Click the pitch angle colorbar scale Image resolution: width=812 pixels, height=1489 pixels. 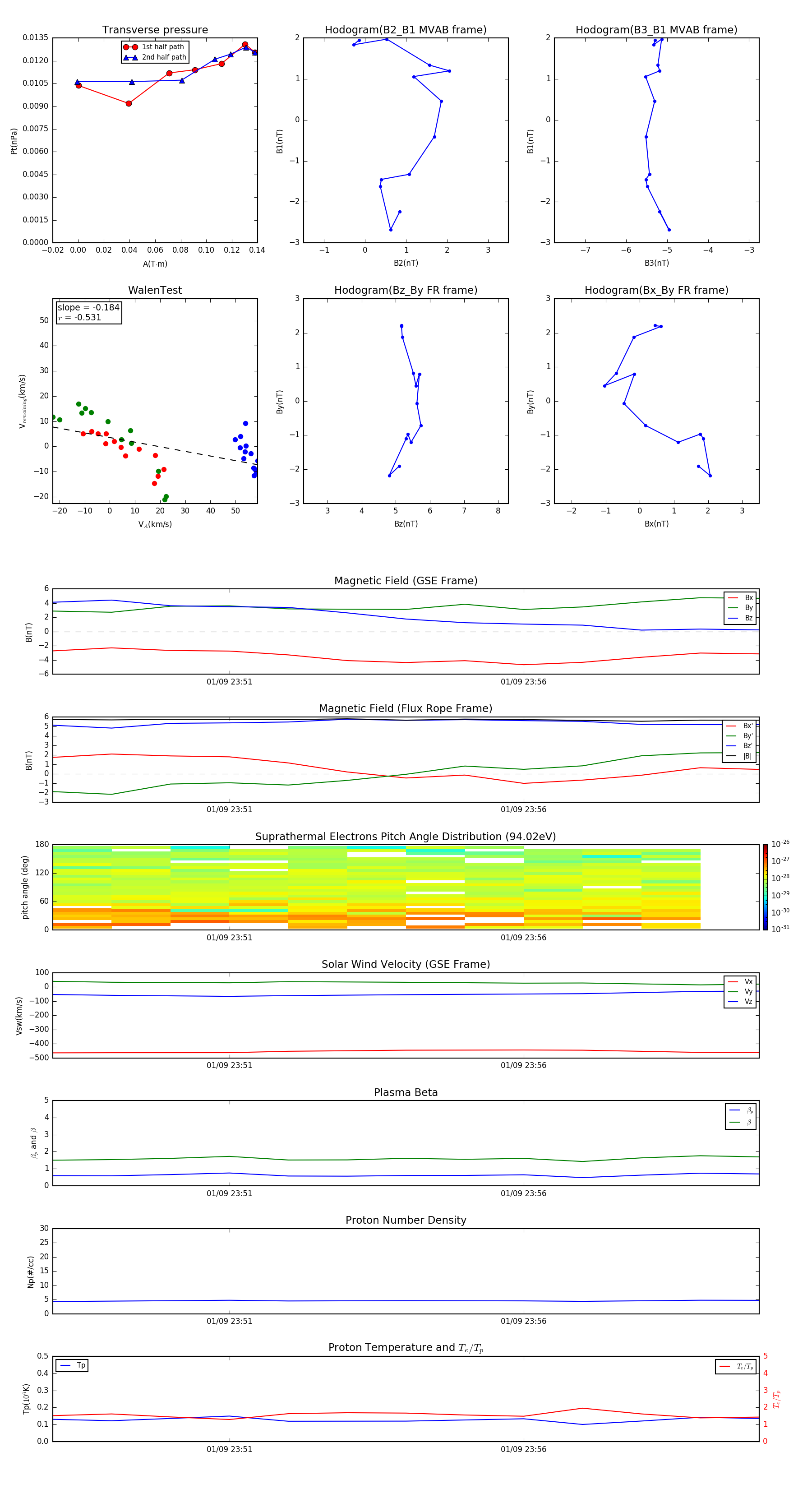tap(765, 887)
